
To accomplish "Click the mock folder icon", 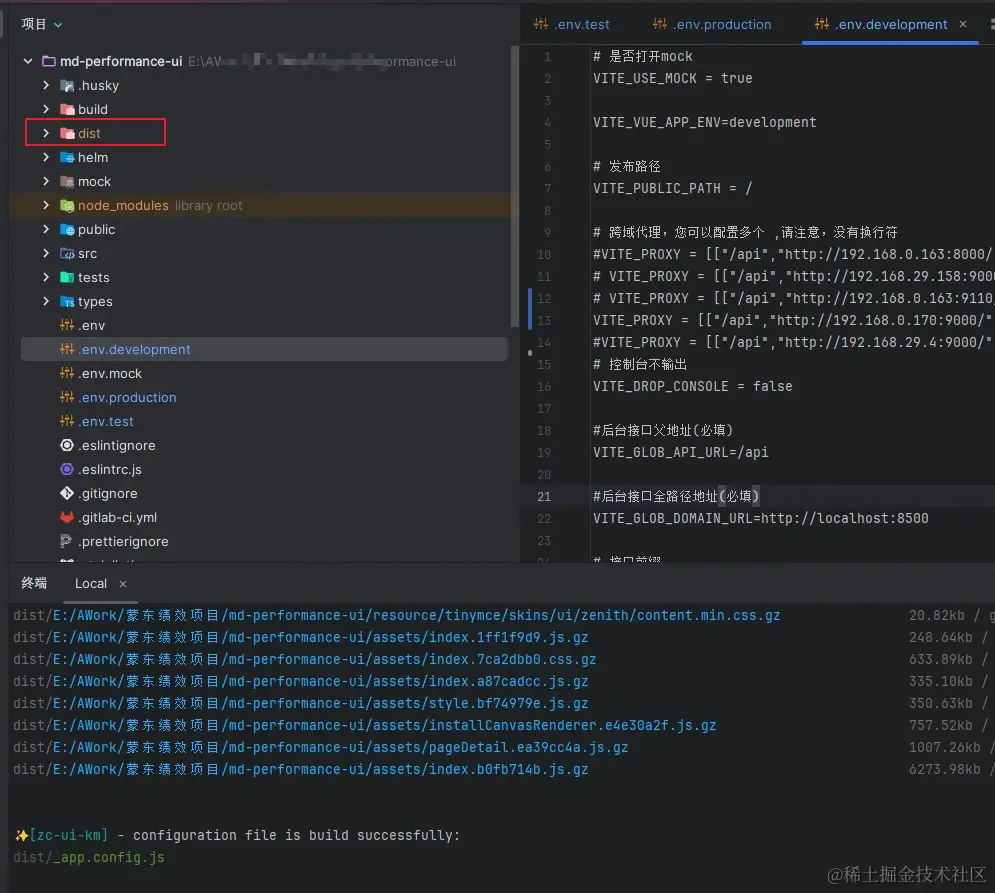I will pos(67,182).
